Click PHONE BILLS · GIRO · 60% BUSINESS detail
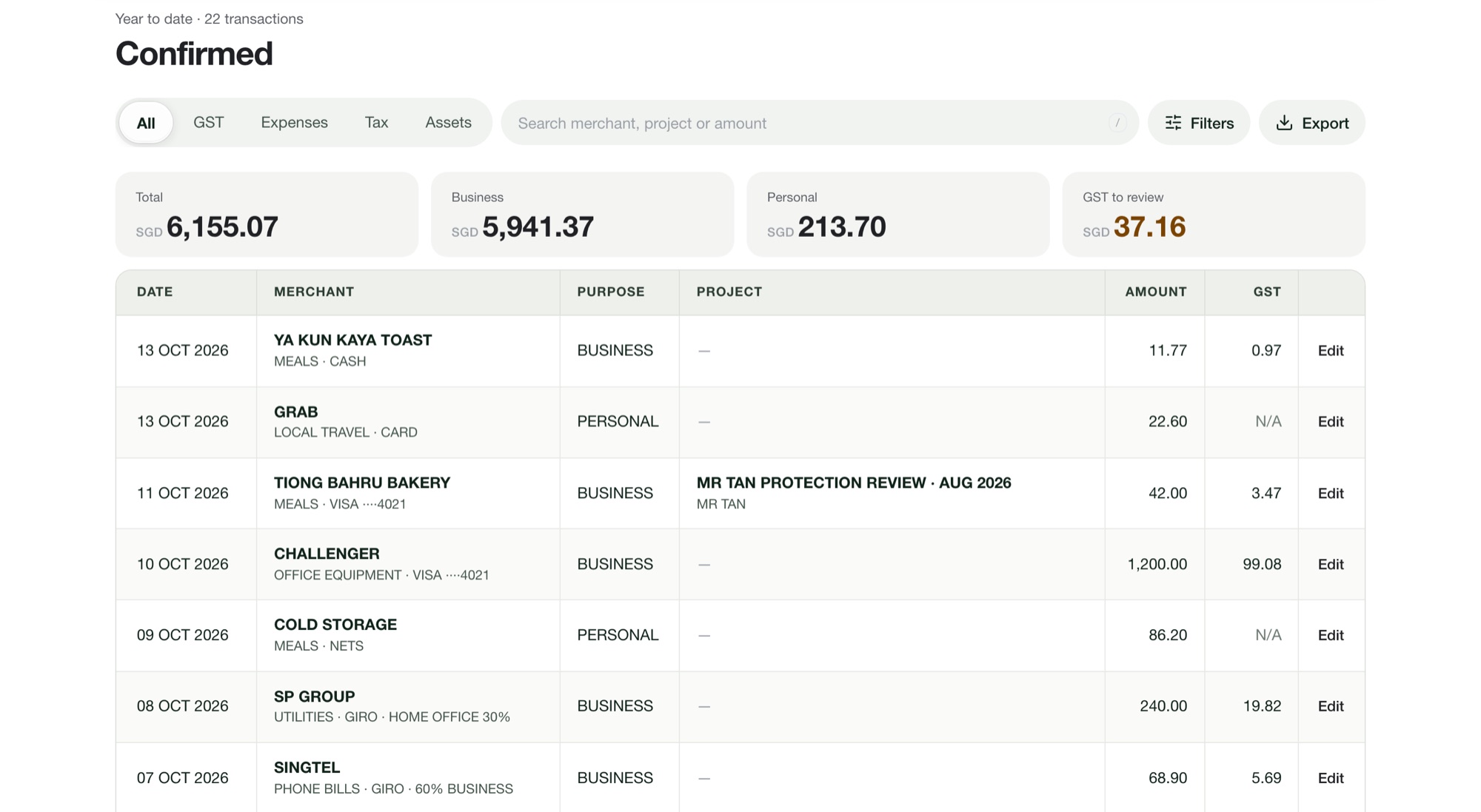 point(393,790)
